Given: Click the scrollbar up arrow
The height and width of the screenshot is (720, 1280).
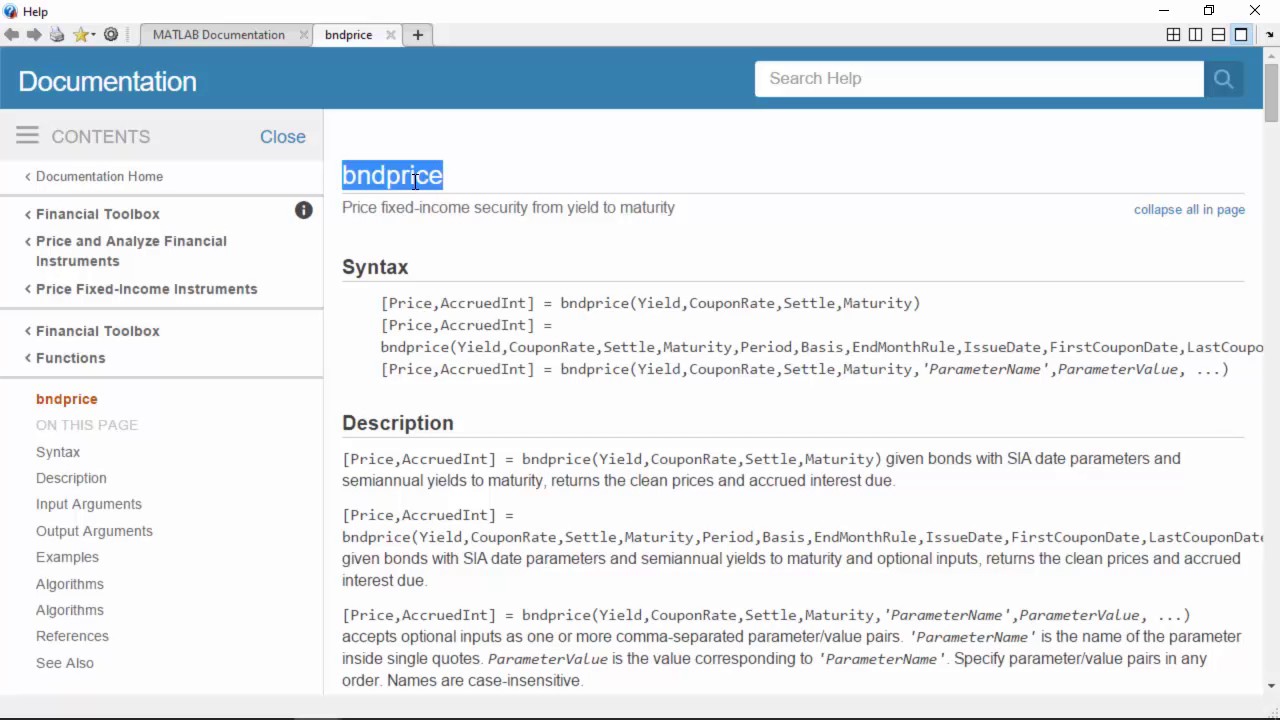Looking at the screenshot, I should click(1271, 55).
